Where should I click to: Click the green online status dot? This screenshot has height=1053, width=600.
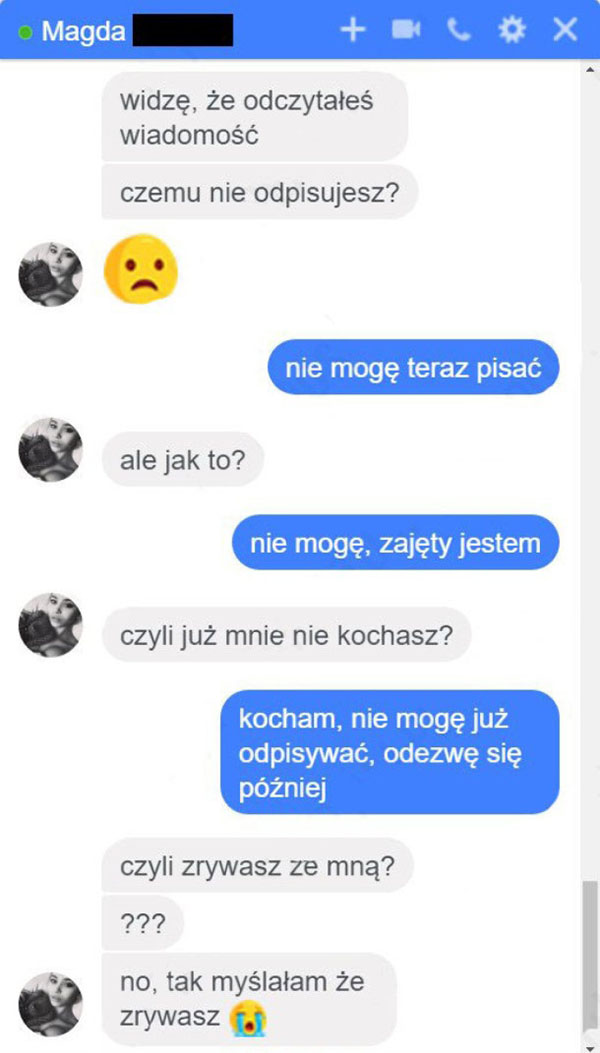pyautogui.click(x=26, y=32)
